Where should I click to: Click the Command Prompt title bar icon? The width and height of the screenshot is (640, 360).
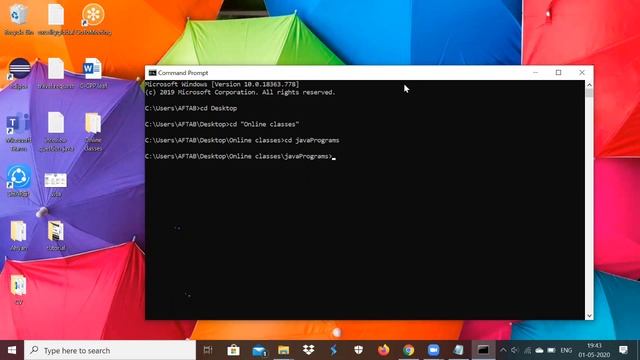coord(152,73)
